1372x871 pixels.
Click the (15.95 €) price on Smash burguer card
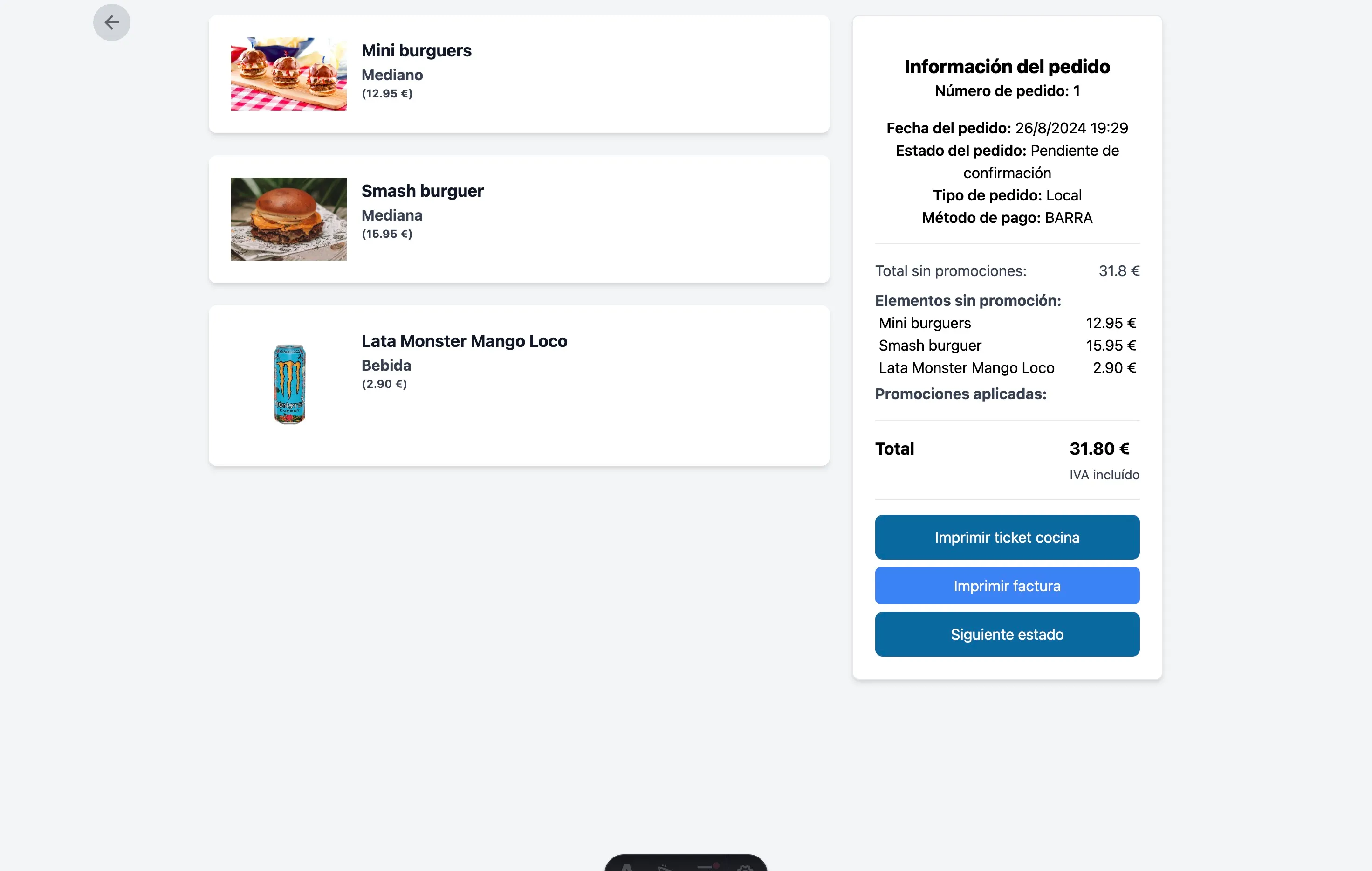click(x=386, y=234)
